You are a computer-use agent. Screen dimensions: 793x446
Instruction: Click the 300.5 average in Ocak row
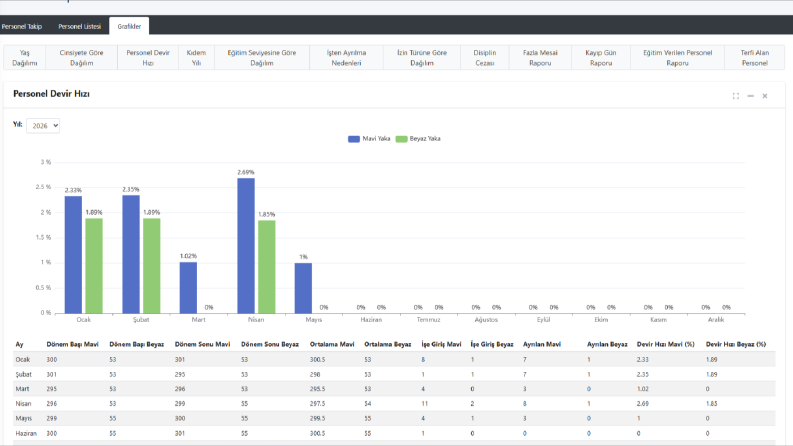pos(317,360)
